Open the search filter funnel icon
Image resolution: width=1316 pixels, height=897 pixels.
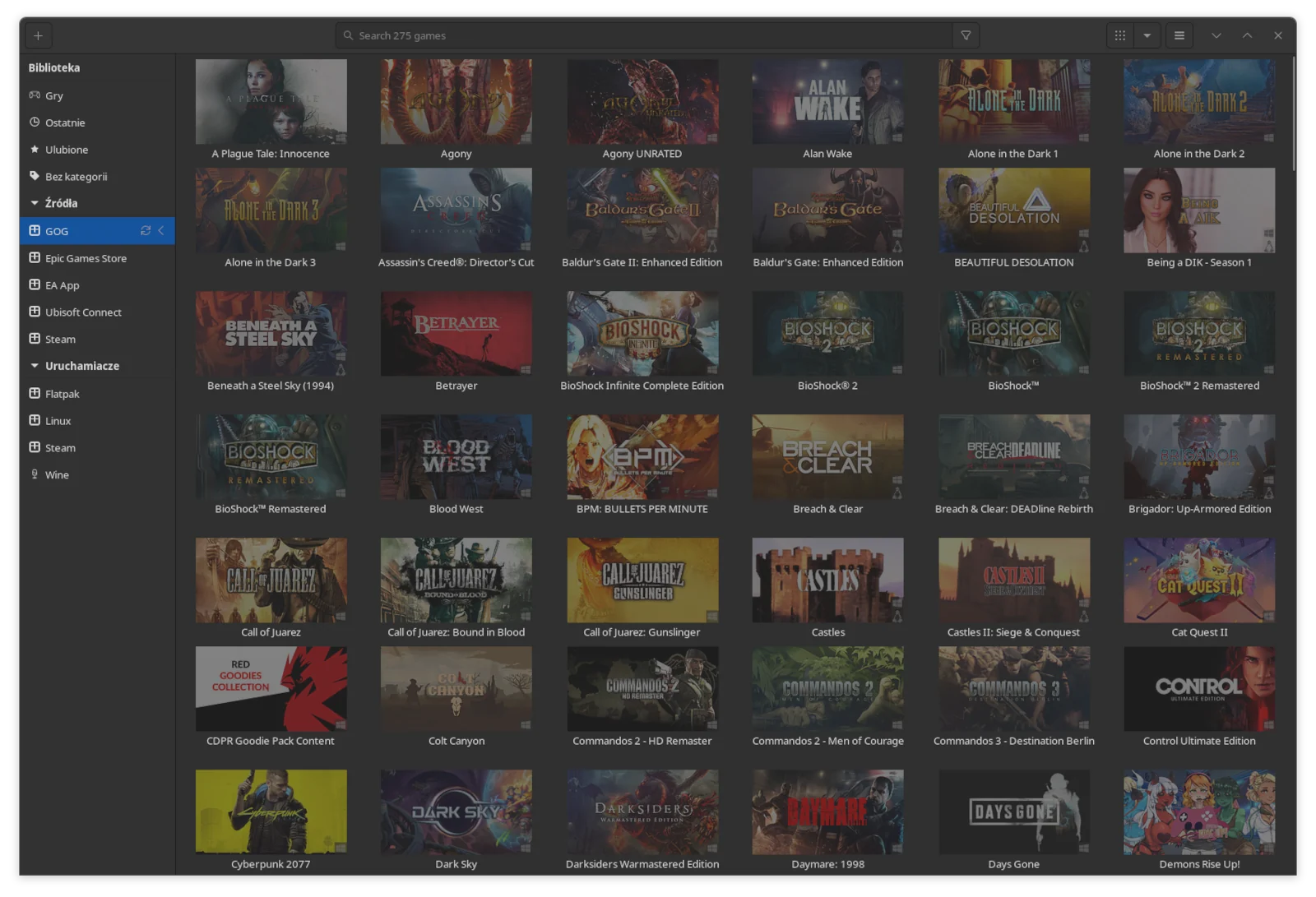click(966, 35)
